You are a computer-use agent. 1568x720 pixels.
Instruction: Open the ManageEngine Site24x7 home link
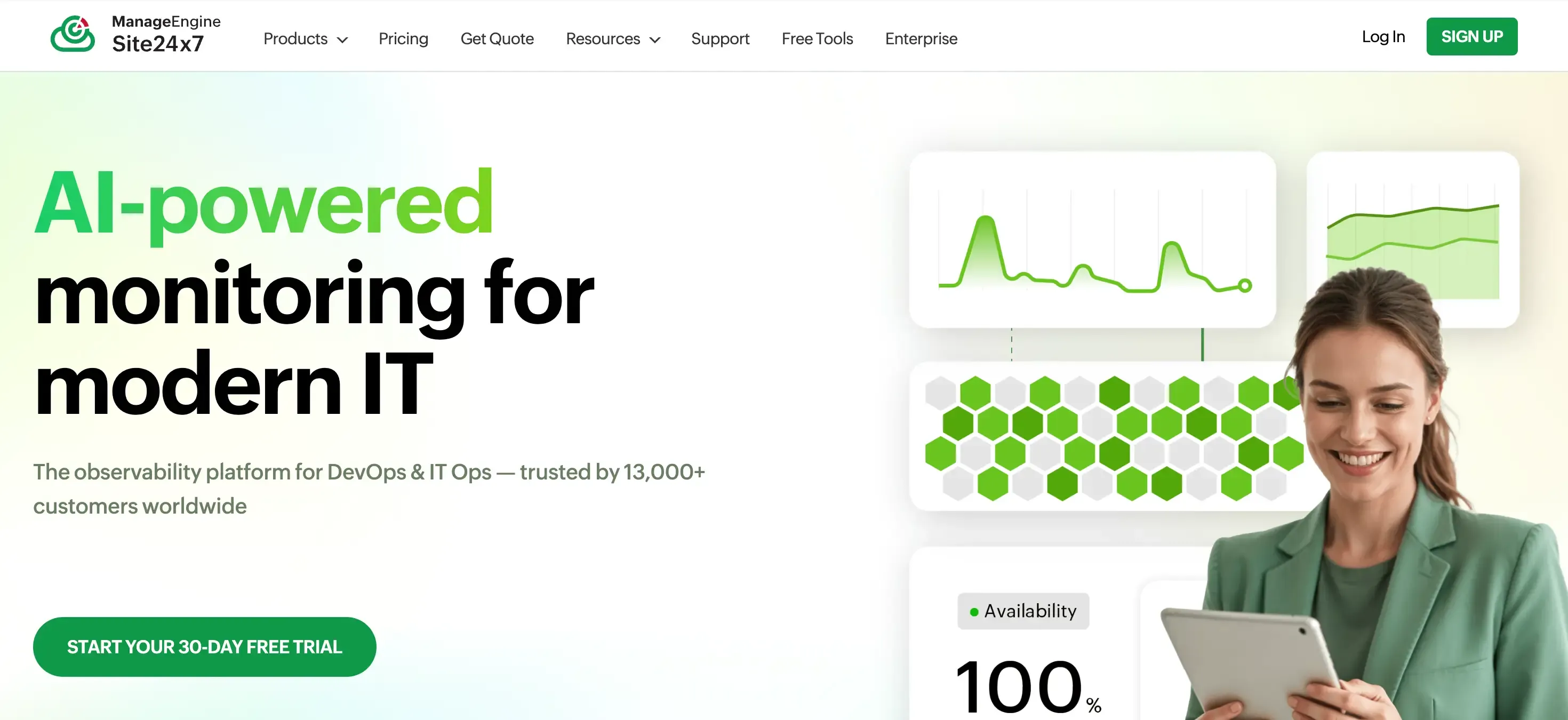point(135,35)
